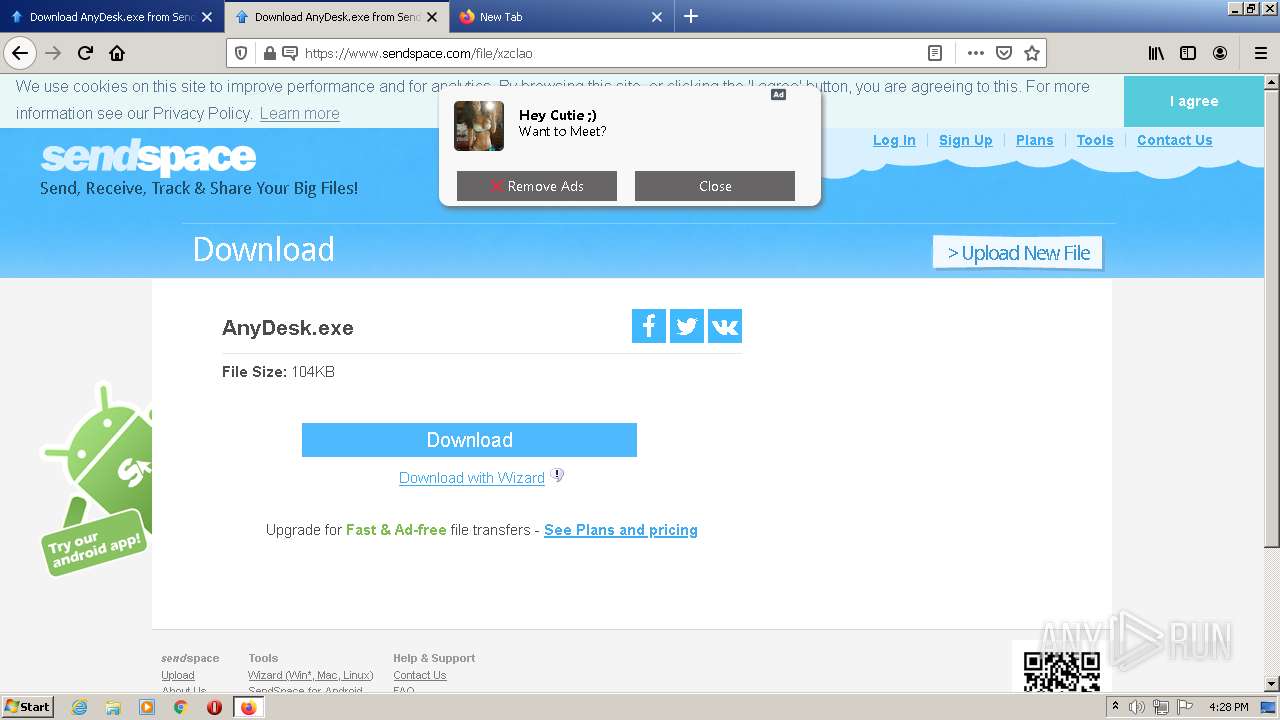Open the Windows Start menu
Viewport: 1280px width, 720px height.
(x=27, y=707)
